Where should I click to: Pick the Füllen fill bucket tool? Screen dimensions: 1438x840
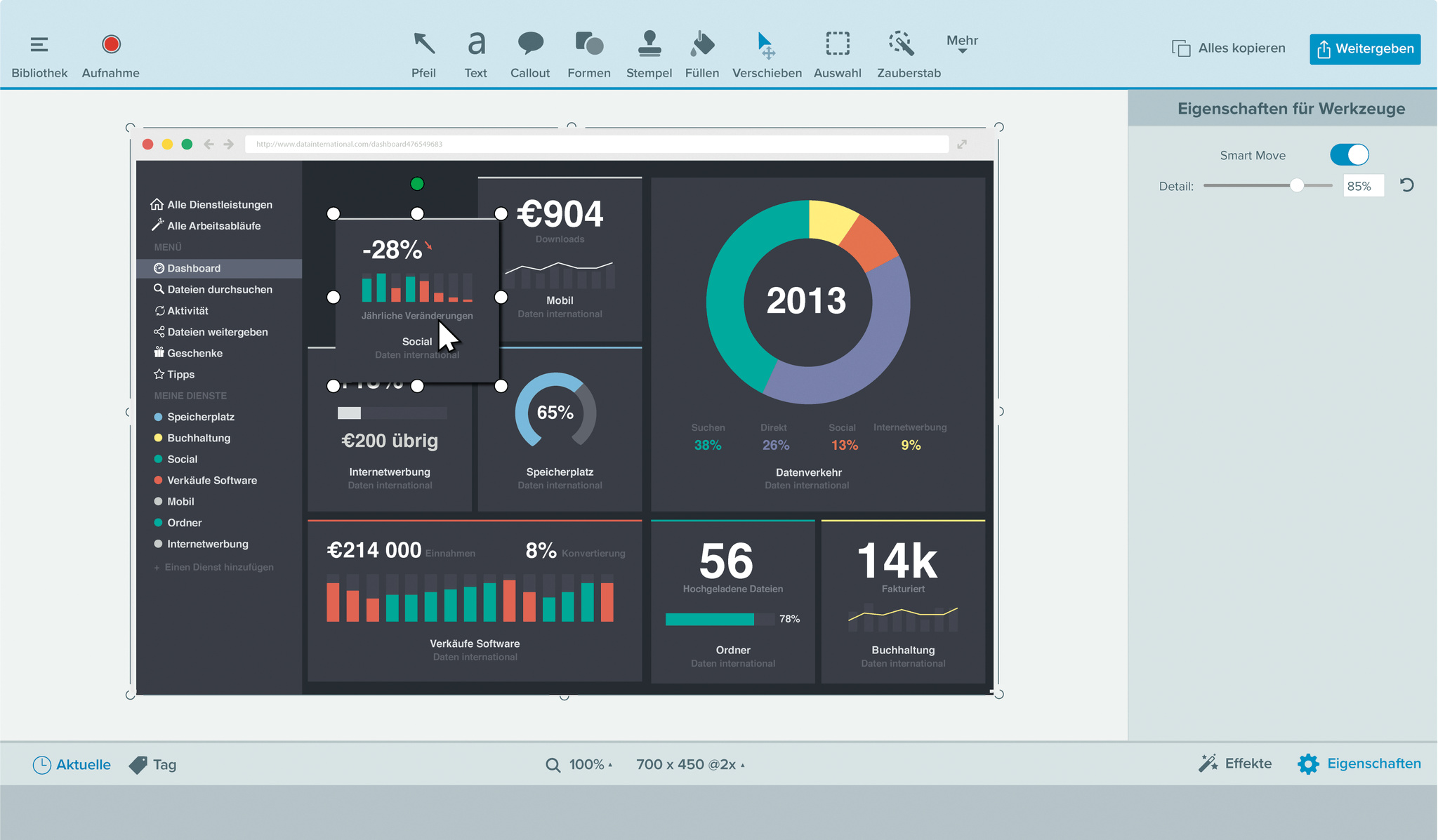[x=701, y=54]
